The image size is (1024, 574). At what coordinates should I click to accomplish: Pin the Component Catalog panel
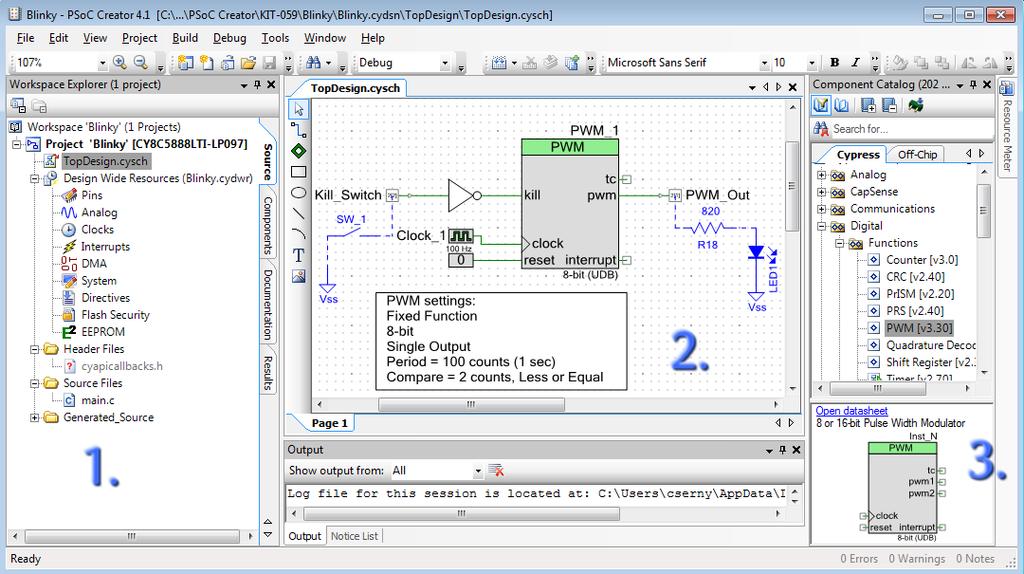click(973, 85)
